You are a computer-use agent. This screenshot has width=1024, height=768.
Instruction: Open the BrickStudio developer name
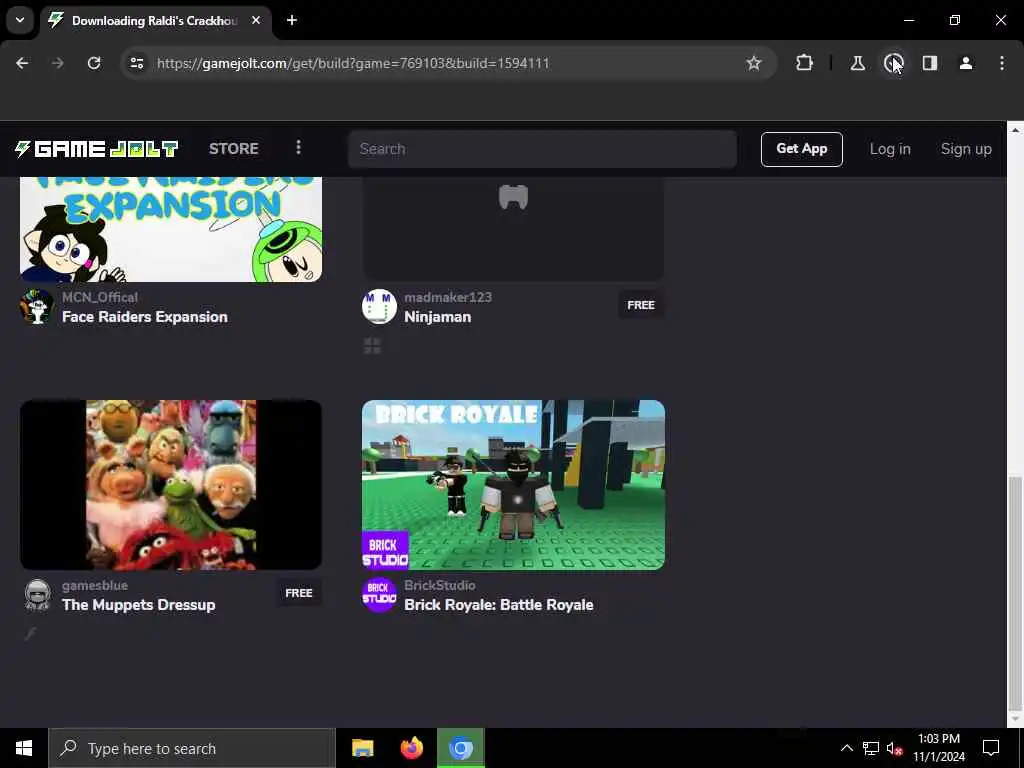pos(440,585)
